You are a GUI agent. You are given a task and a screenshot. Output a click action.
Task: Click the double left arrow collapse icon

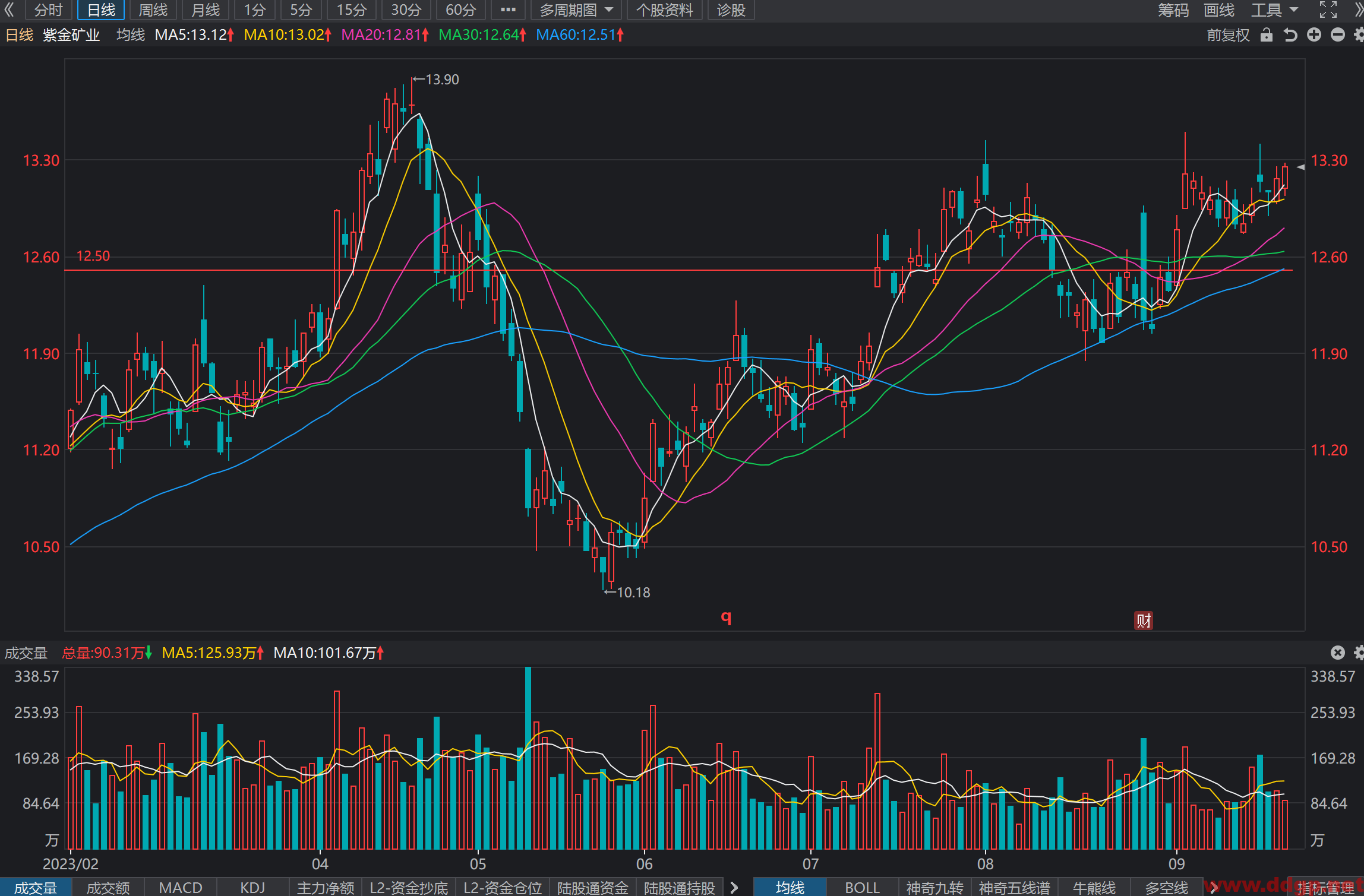click(x=9, y=10)
